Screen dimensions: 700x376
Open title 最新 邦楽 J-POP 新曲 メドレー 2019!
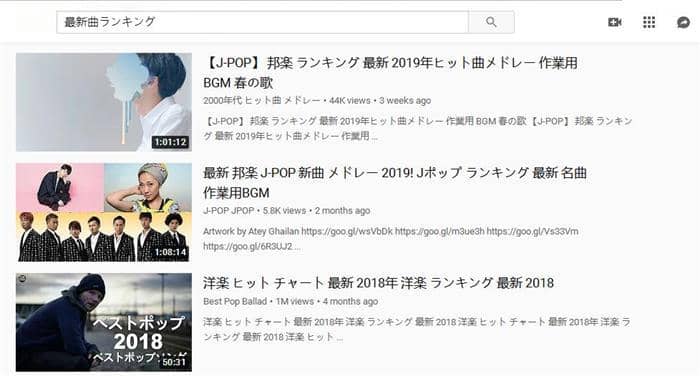tap(395, 182)
